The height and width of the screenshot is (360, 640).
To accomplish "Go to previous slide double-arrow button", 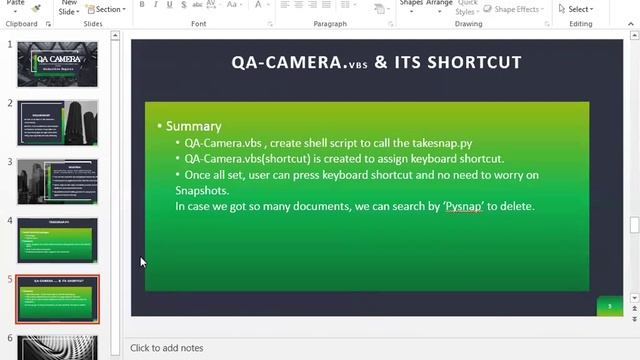I will (634, 309).
